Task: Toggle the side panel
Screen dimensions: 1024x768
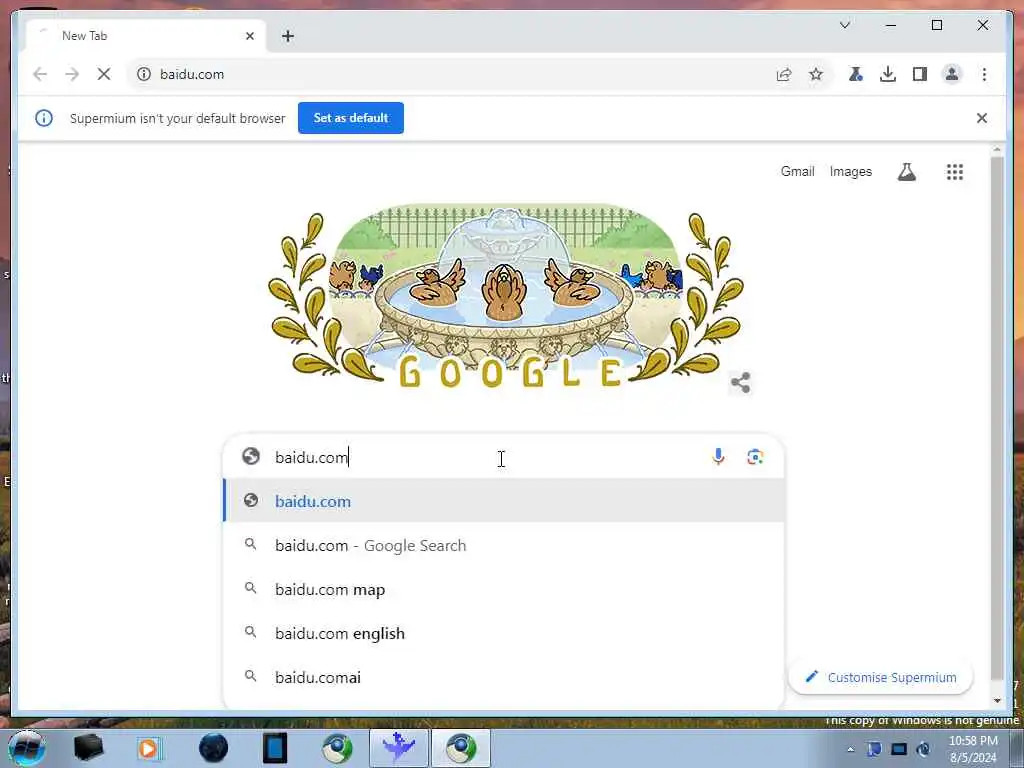Action: click(x=920, y=74)
